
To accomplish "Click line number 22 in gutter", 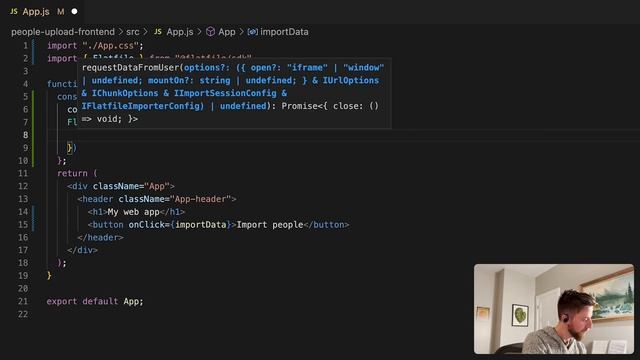I will pyautogui.click(x=23, y=314).
